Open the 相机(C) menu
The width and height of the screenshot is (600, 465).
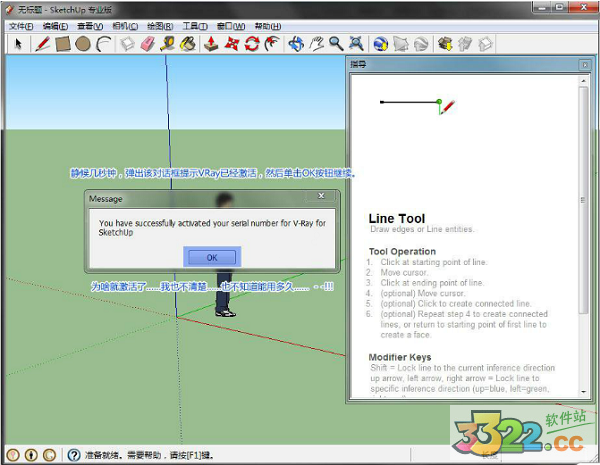[125, 26]
